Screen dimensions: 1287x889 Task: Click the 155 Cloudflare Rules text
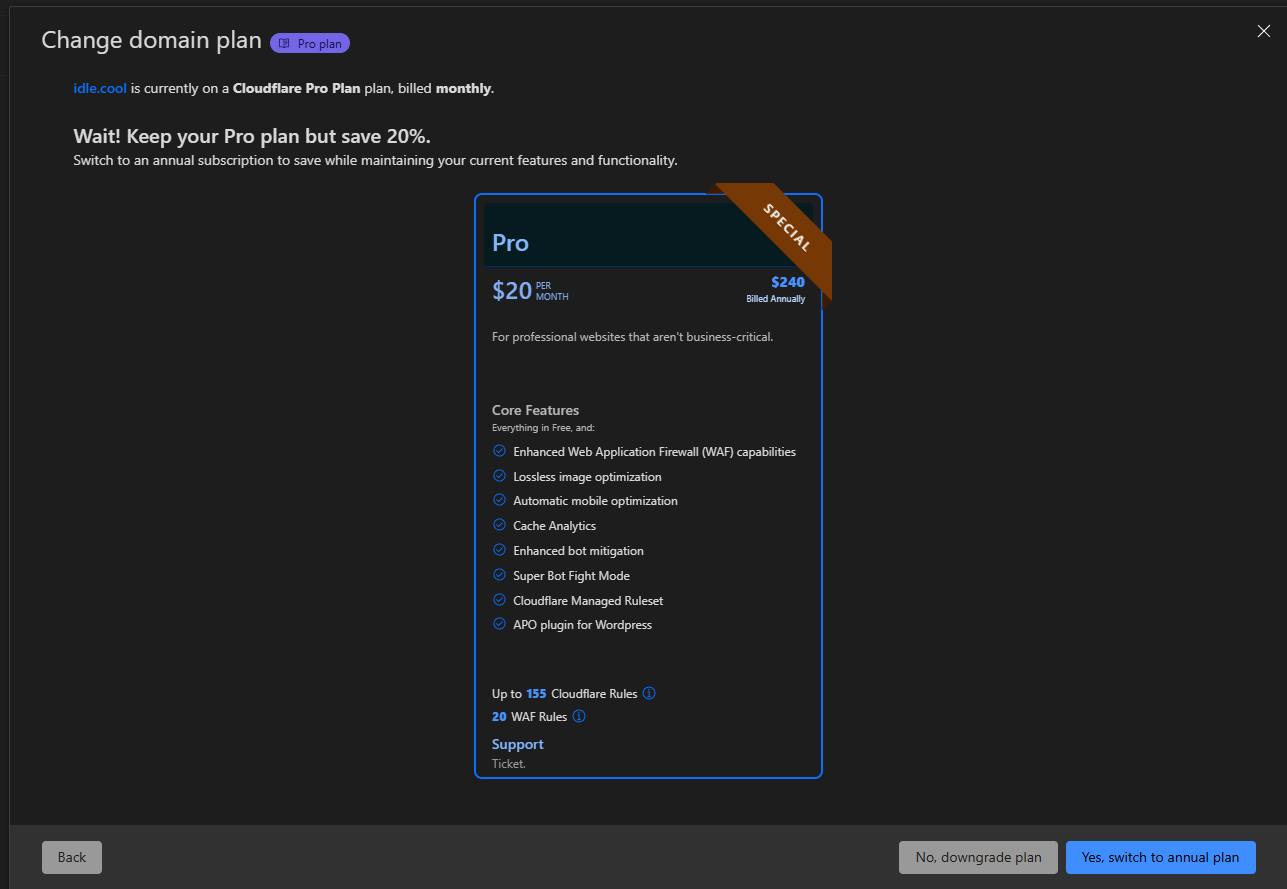[x=565, y=693]
